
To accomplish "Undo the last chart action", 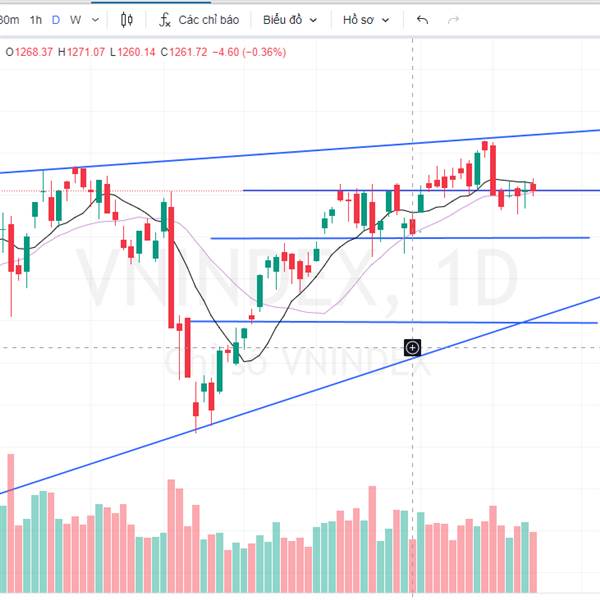I will point(422,19).
